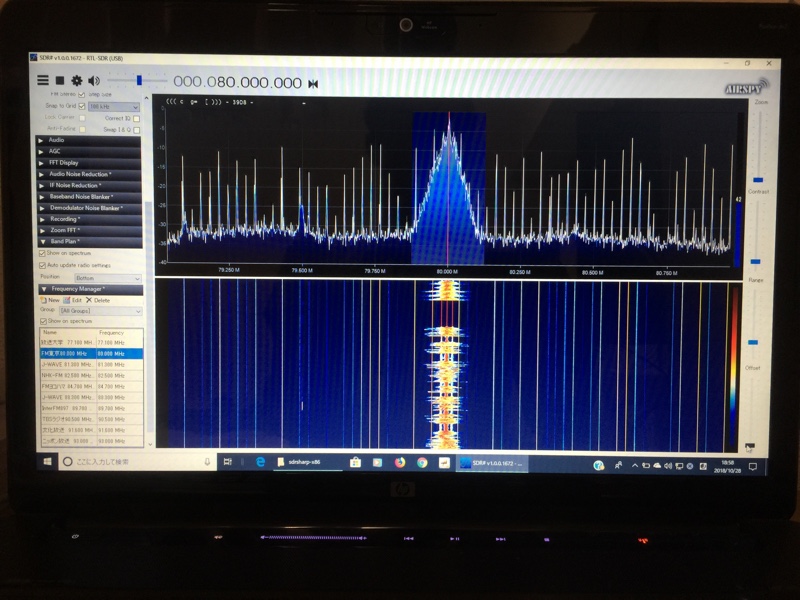The height and width of the screenshot is (600, 800).
Task: Select the FM Tokyo 80.000 MHz bookmark row
Action: click(91, 354)
